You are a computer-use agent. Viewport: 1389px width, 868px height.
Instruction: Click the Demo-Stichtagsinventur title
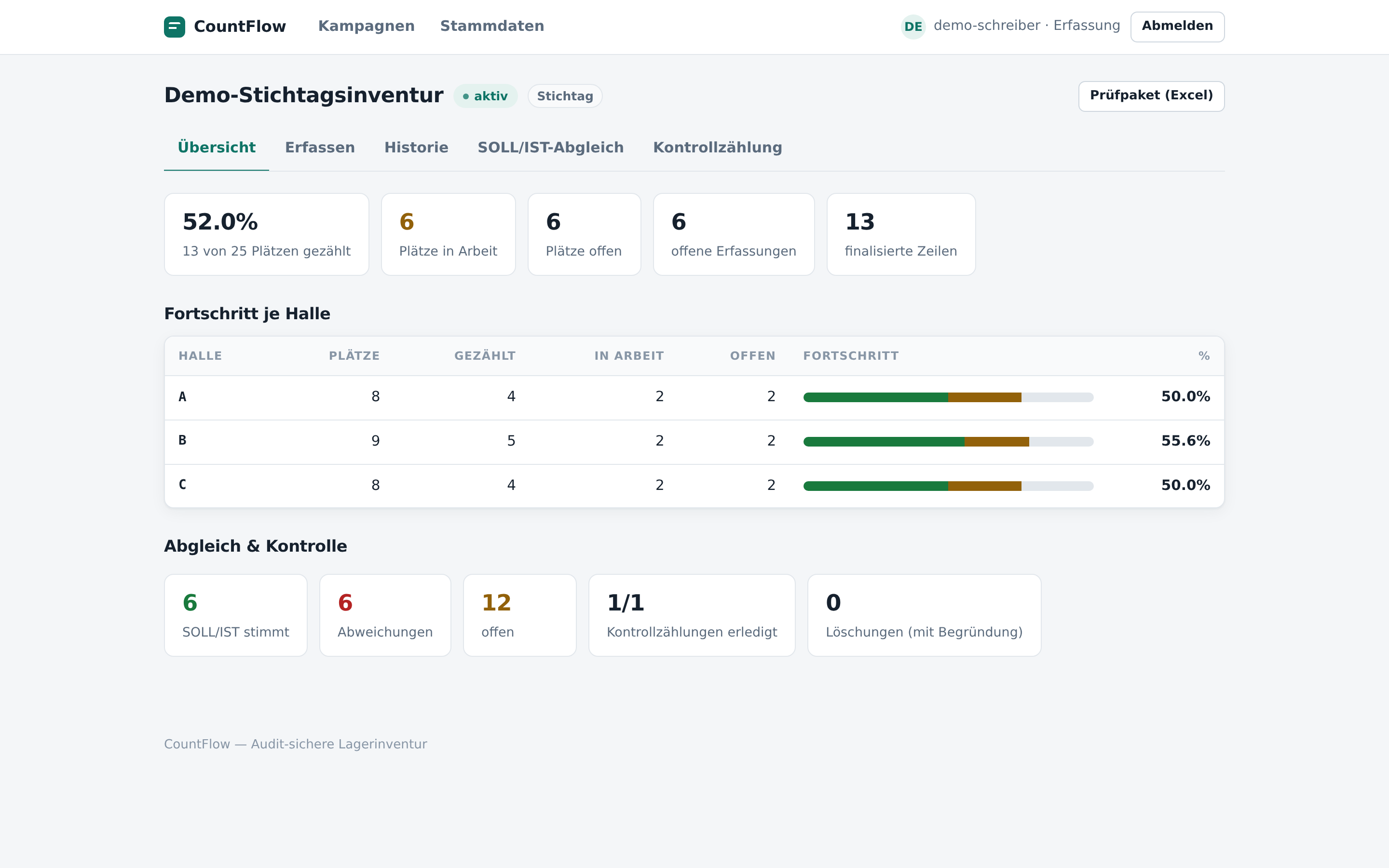(x=304, y=95)
